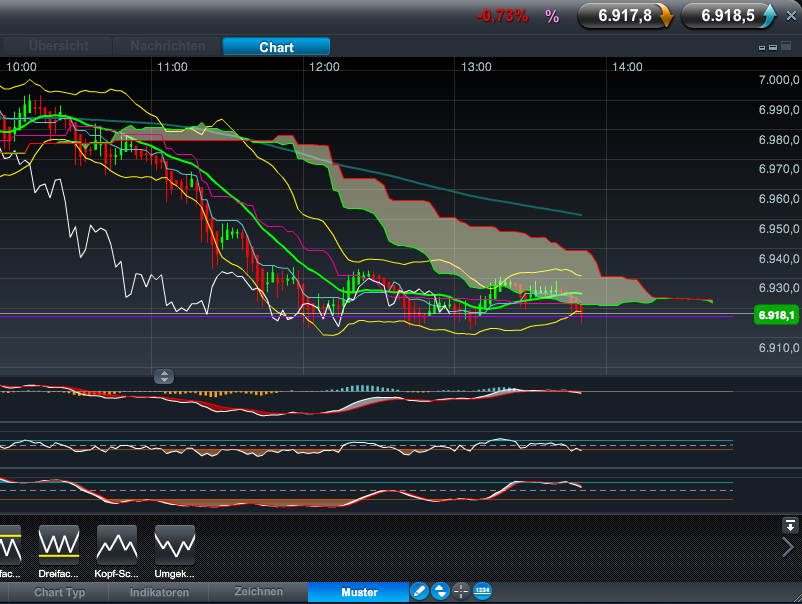Collapse indicator panel with divider handle
802x604 pixels.
tap(164, 376)
